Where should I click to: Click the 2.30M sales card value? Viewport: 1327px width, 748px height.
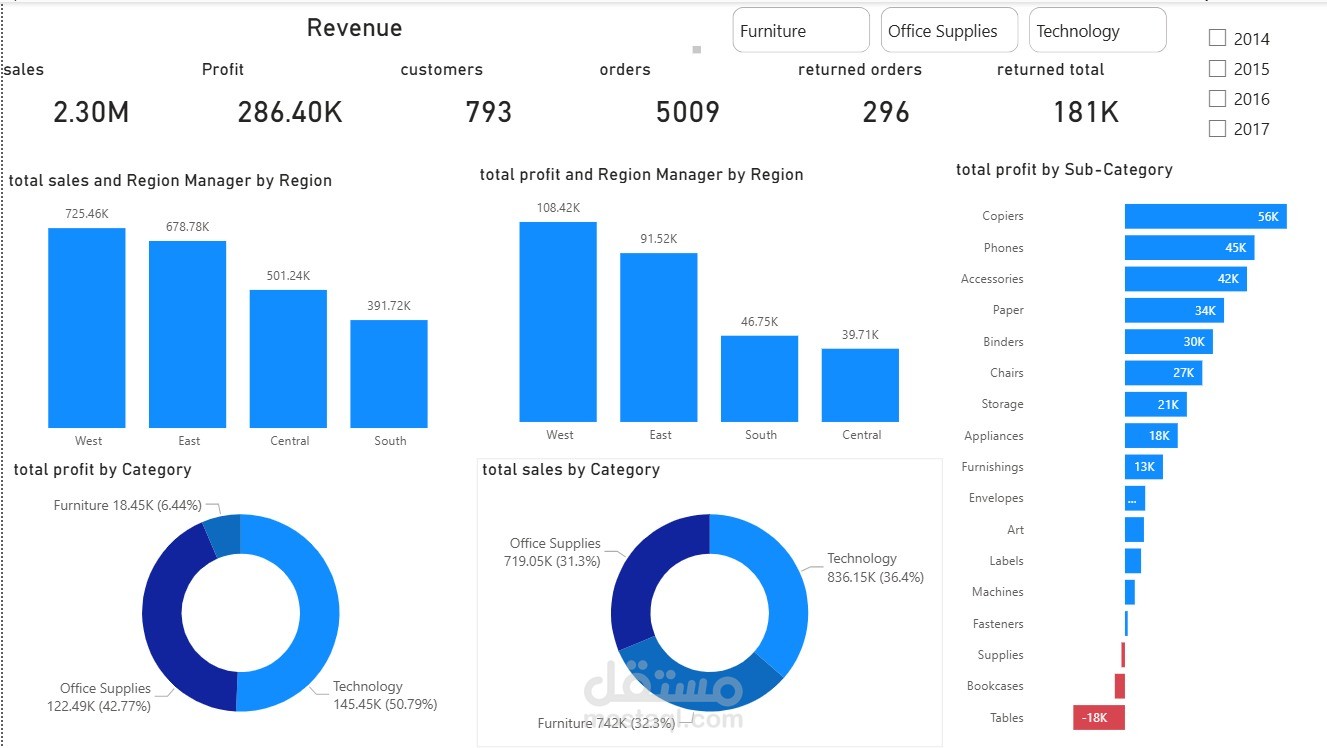click(91, 112)
